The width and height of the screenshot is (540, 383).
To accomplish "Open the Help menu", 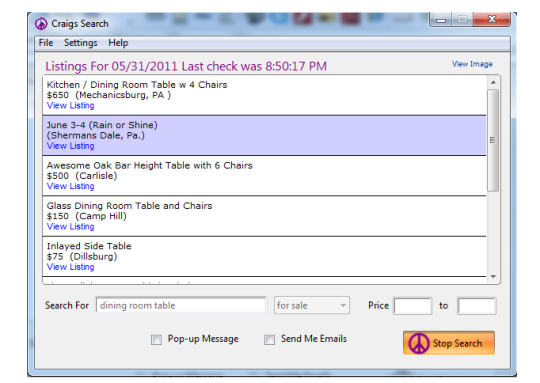I will (118, 43).
